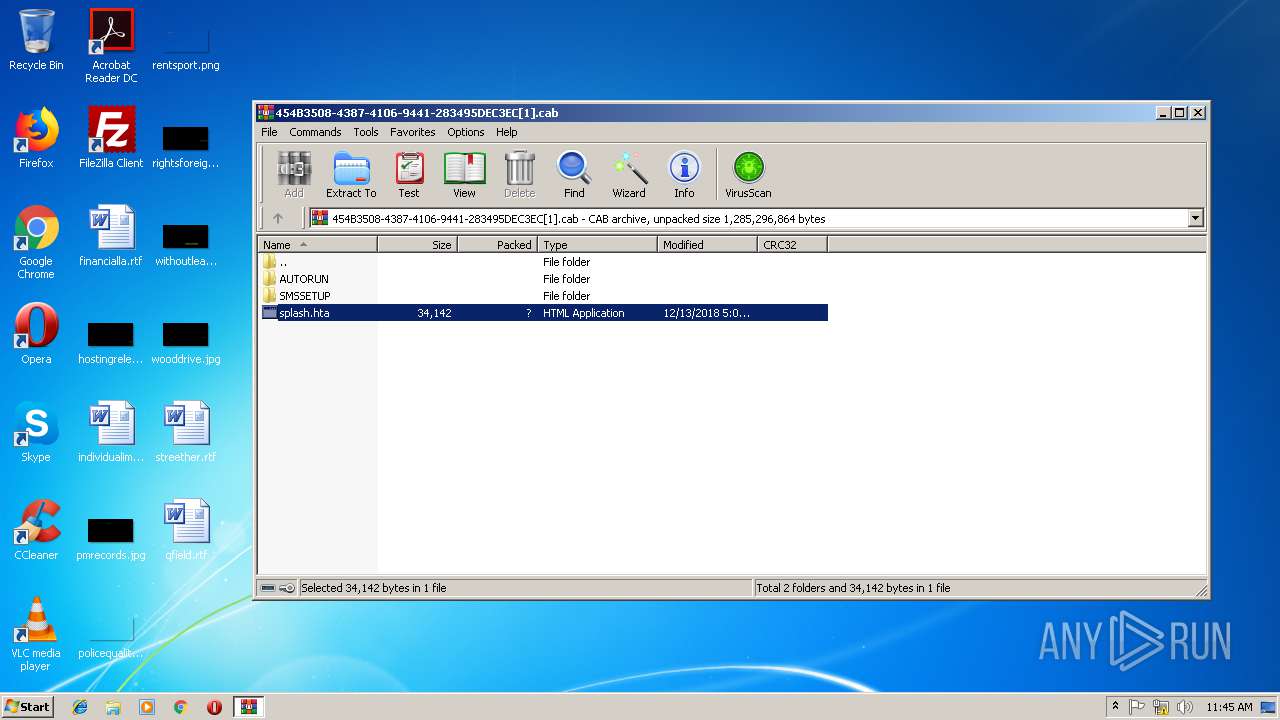
Task: Open CCleaner desktop shortcut
Action: point(36,530)
